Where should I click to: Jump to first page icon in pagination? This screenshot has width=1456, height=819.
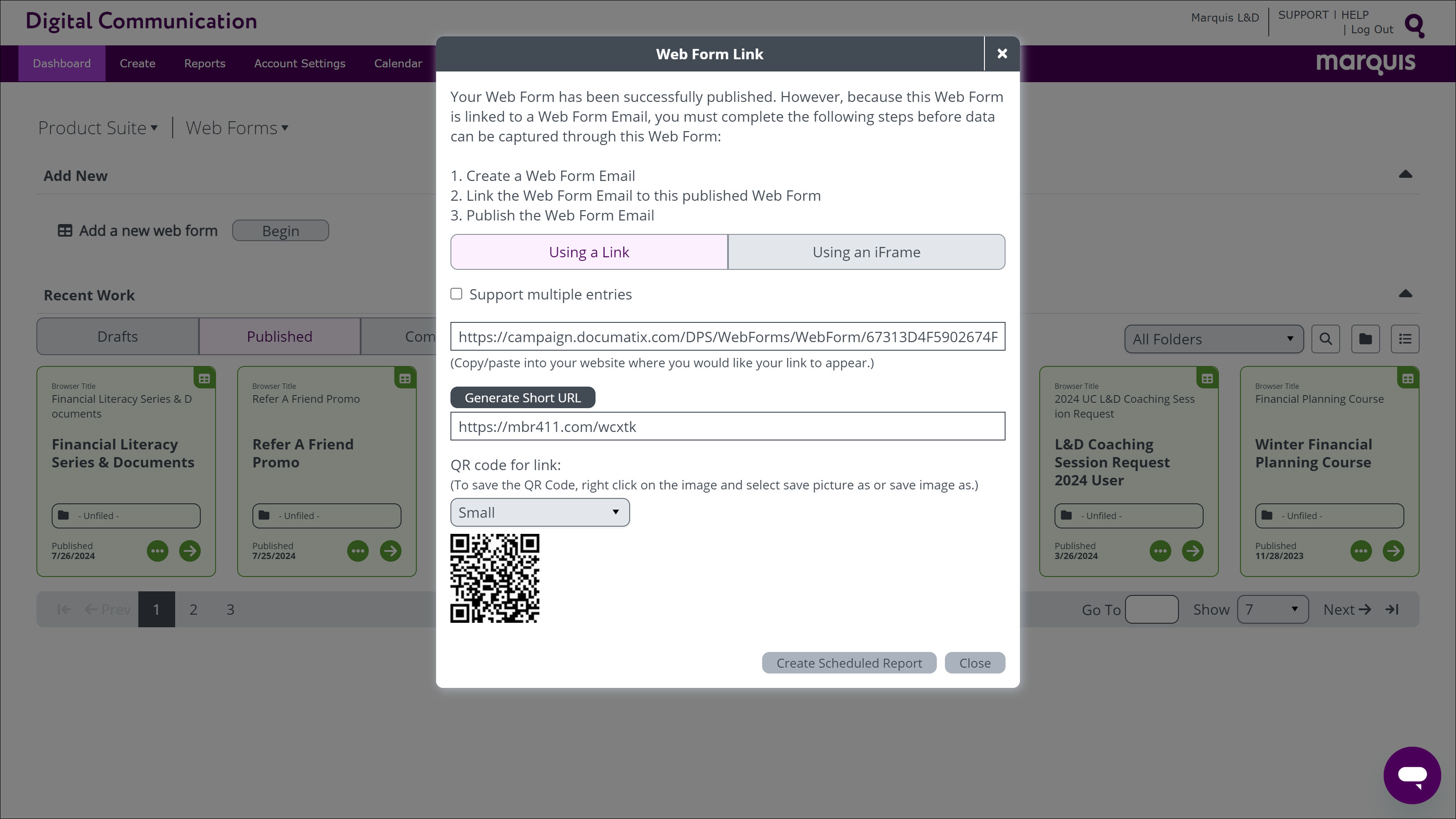[64, 609]
